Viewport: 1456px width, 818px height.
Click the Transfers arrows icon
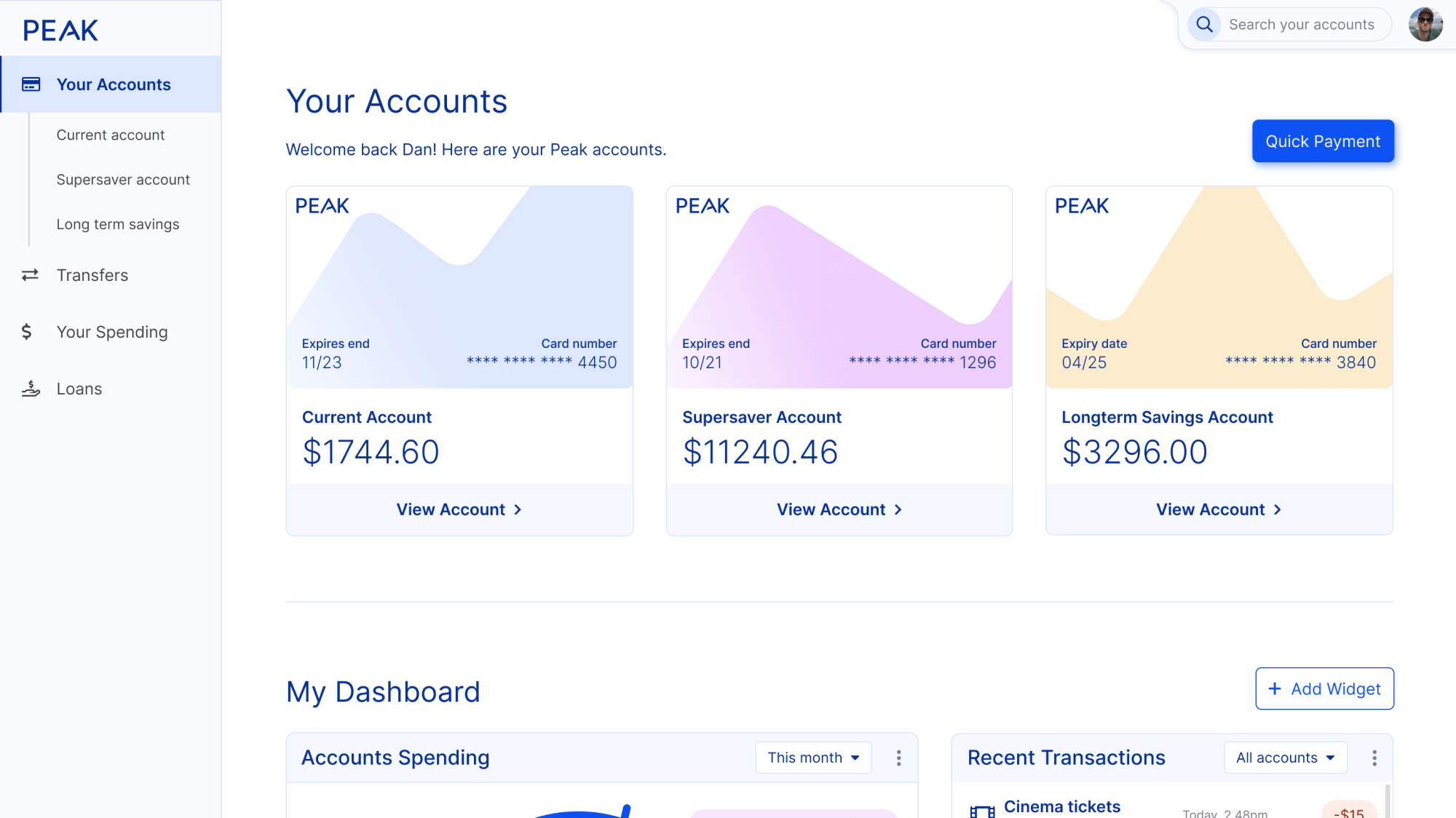pyautogui.click(x=30, y=275)
